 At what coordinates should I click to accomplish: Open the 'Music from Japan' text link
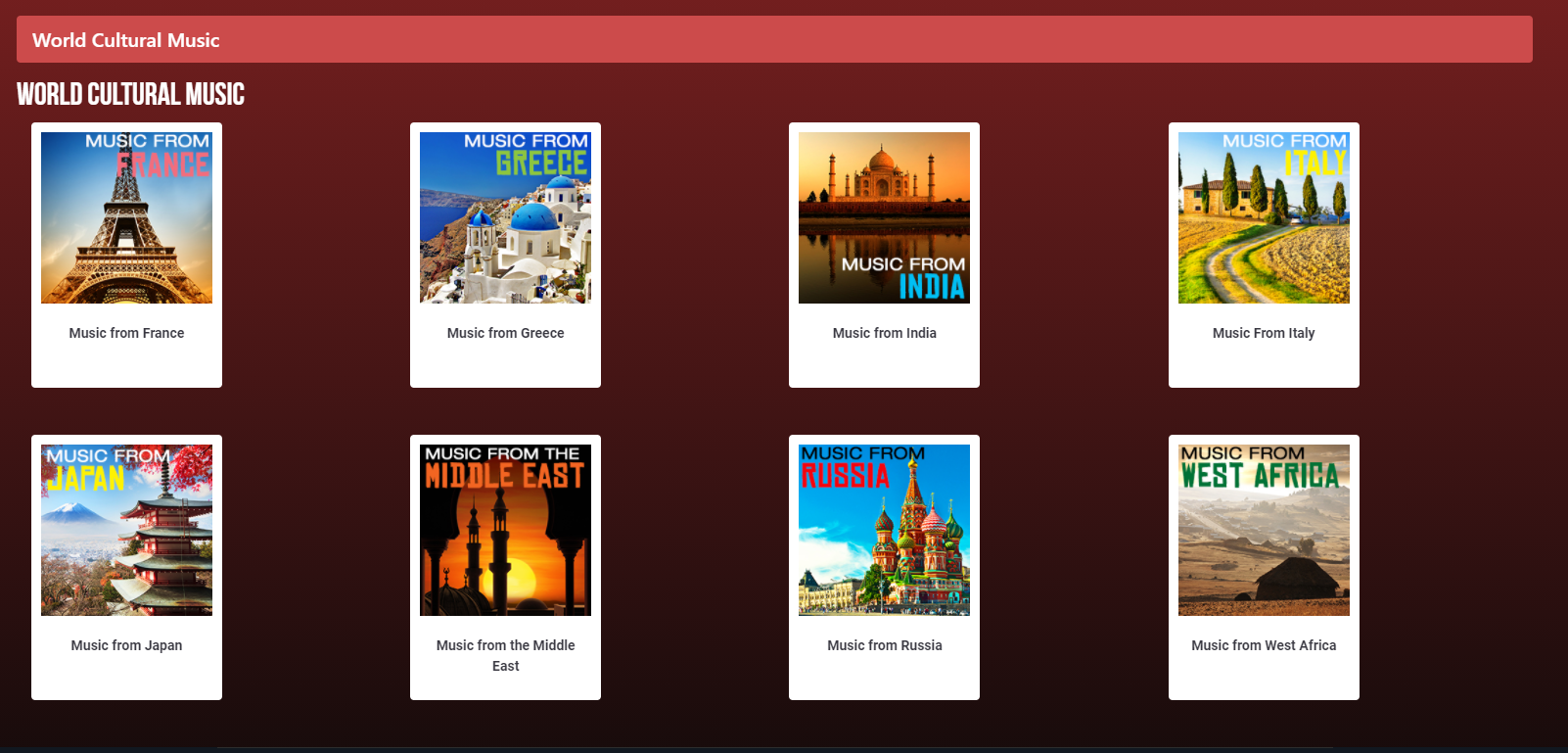click(x=126, y=645)
